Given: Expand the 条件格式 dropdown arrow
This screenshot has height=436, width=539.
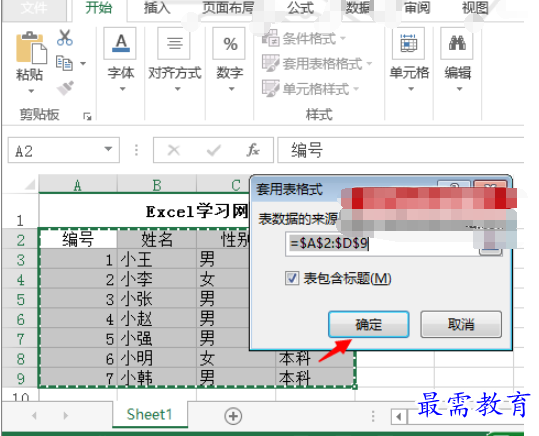Looking at the screenshot, I should (x=343, y=39).
